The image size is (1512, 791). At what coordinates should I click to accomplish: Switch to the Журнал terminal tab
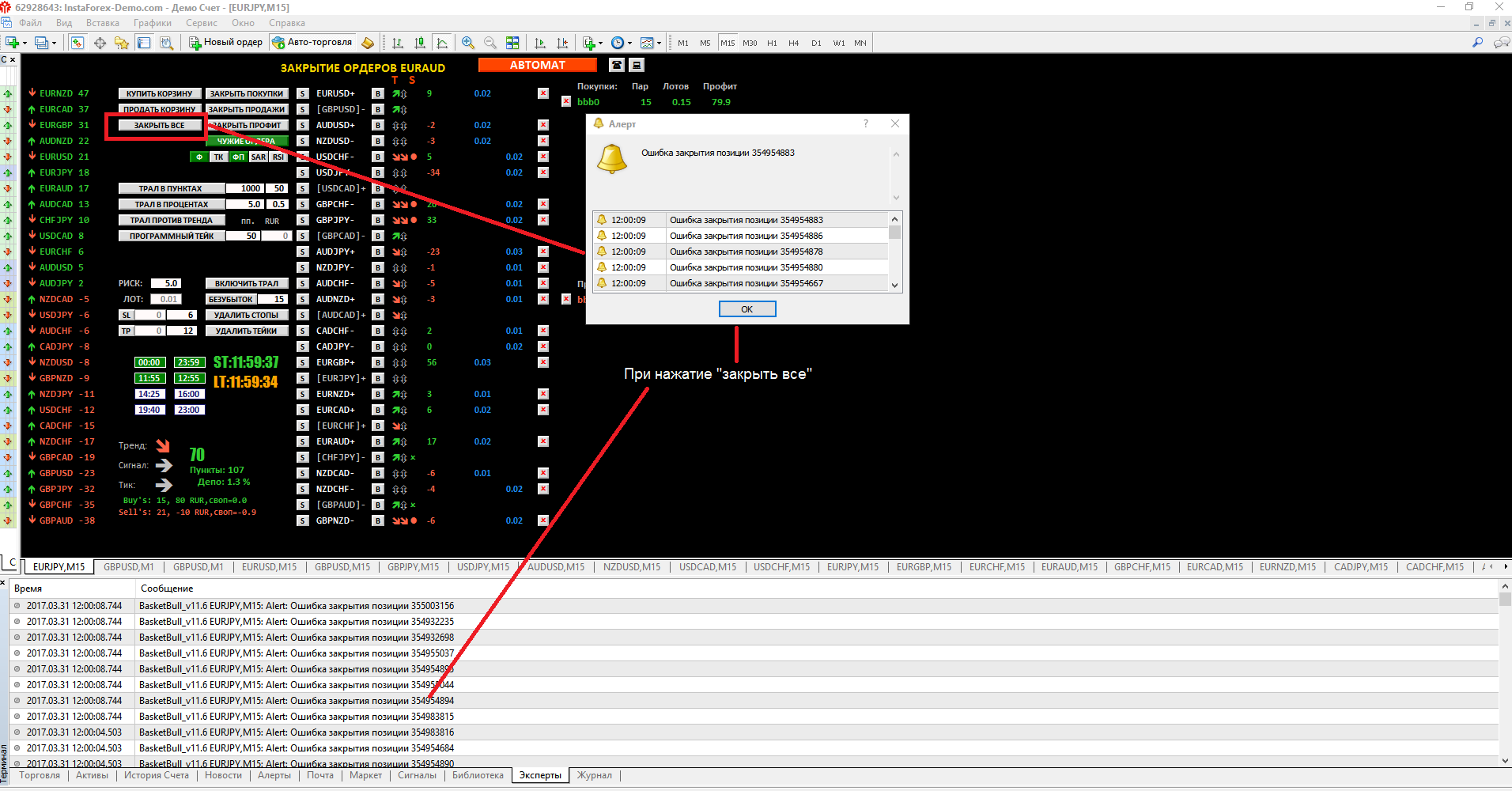[x=594, y=775]
